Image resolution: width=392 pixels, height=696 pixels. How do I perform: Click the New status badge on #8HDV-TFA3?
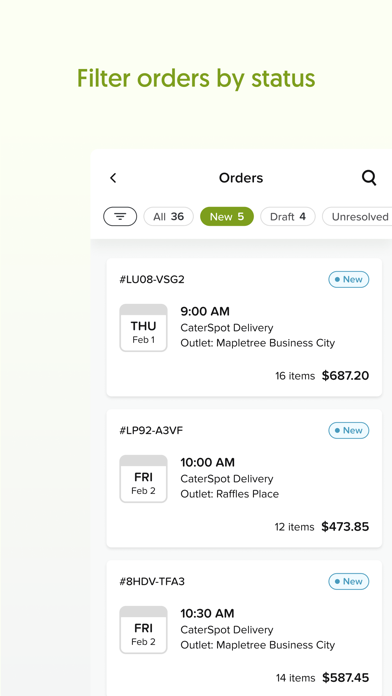(x=348, y=581)
